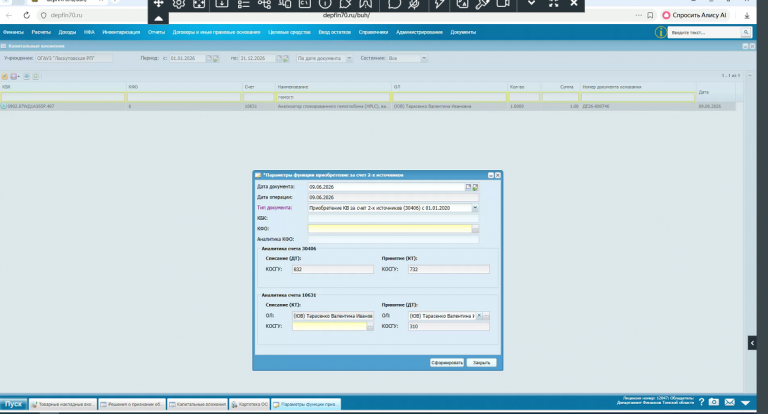This screenshot has width=768, height=414.
Task: Switch to Капитальные вложения taskbar tab
Action: click(x=197, y=404)
